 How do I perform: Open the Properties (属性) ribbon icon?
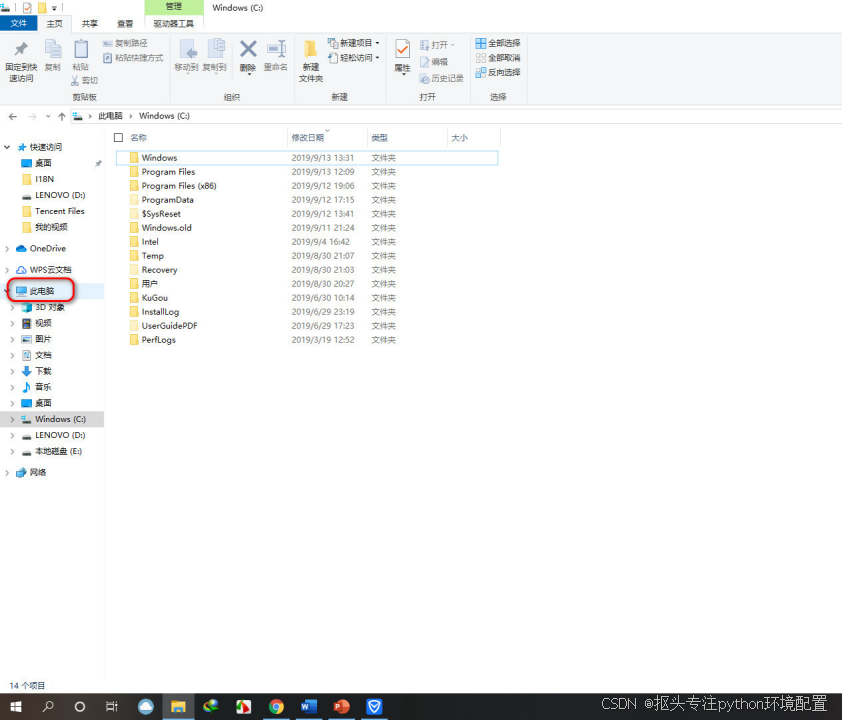coord(402,56)
